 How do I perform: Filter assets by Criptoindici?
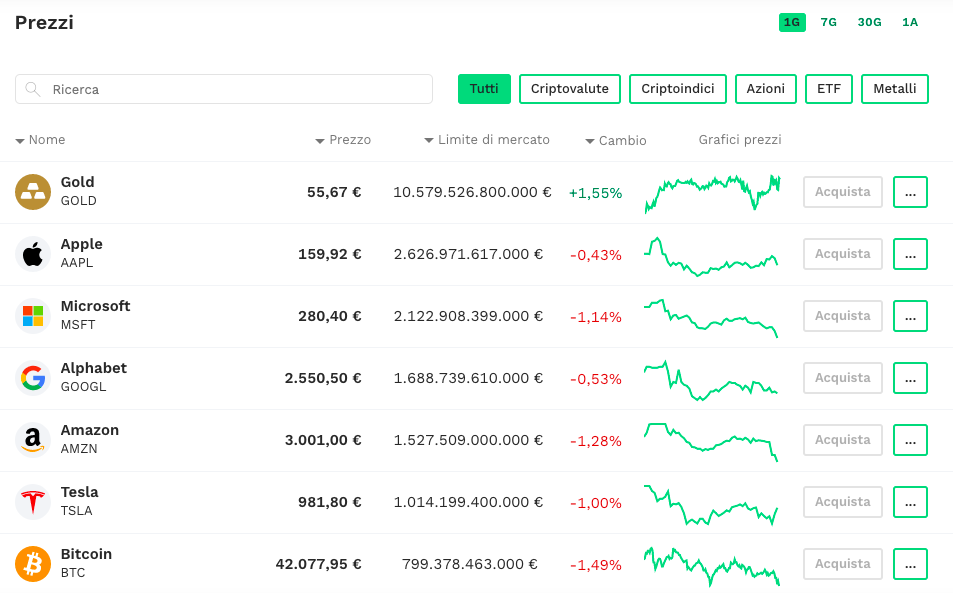678,89
